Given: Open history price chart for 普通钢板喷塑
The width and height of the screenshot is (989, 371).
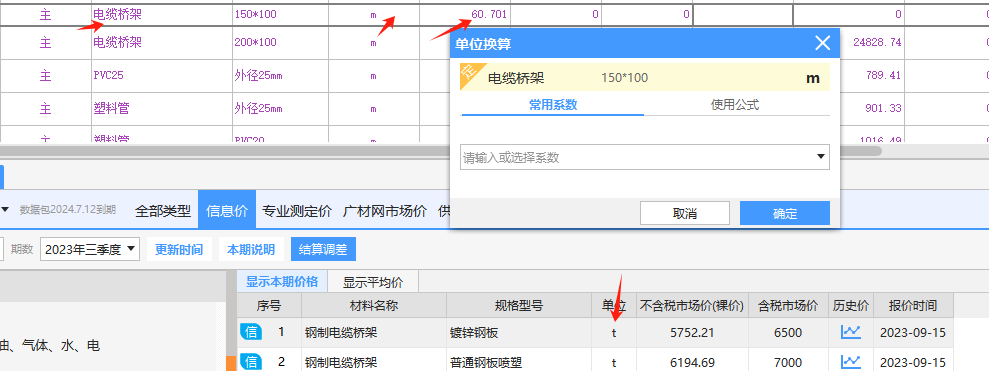Looking at the screenshot, I should [850, 362].
